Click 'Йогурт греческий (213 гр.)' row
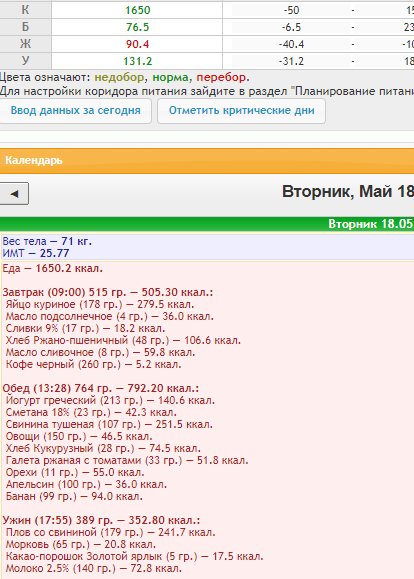This screenshot has height=579, width=414. point(110,401)
